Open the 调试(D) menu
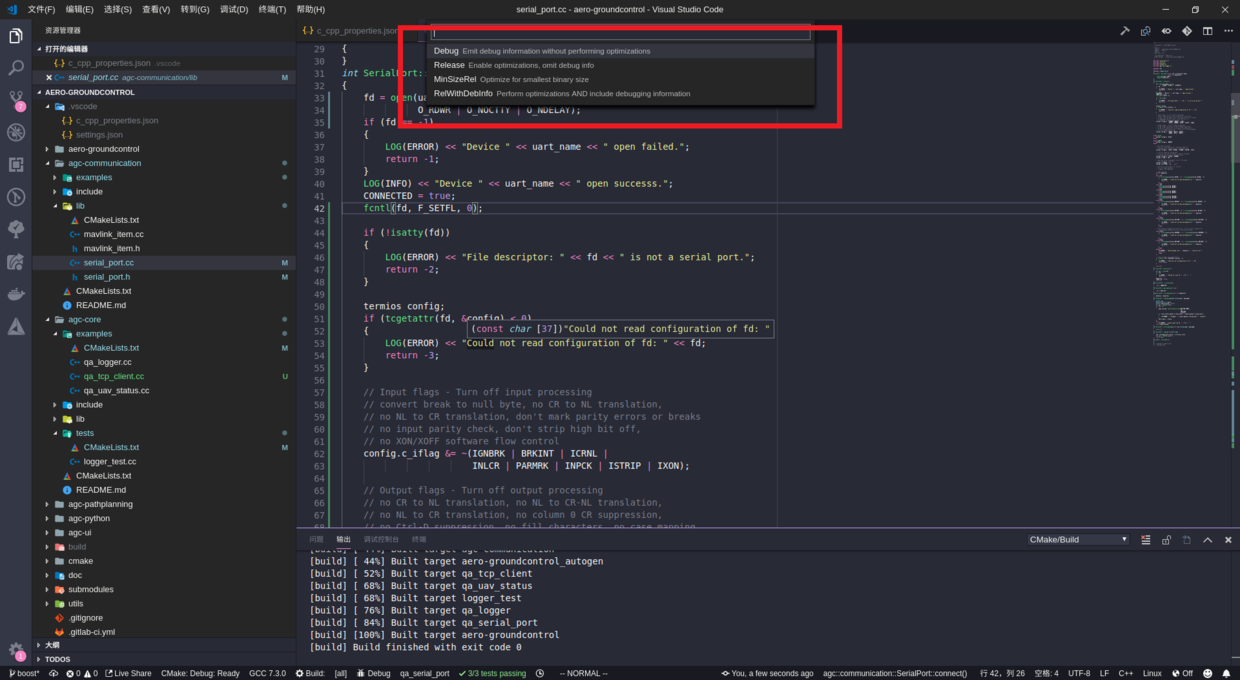This screenshot has height=680, width=1240. click(x=233, y=9)
